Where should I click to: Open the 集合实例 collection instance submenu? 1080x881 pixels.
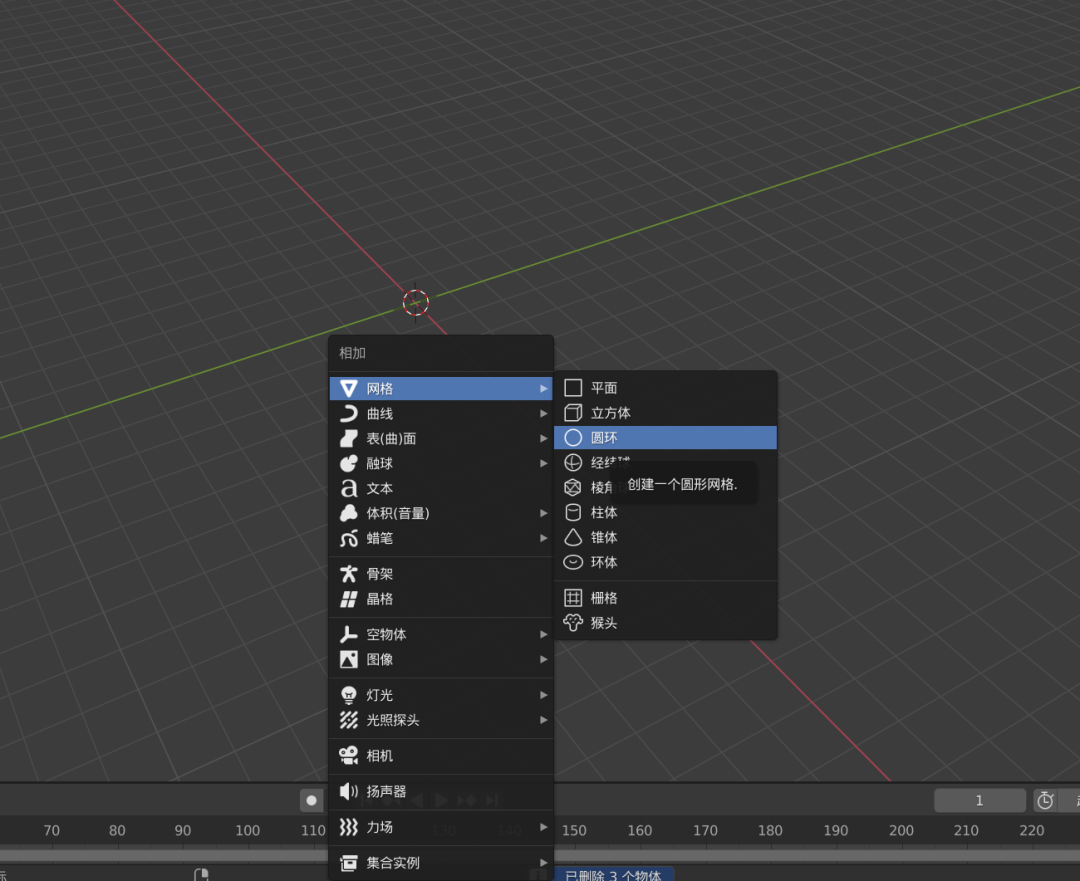[x=441, y=863]
